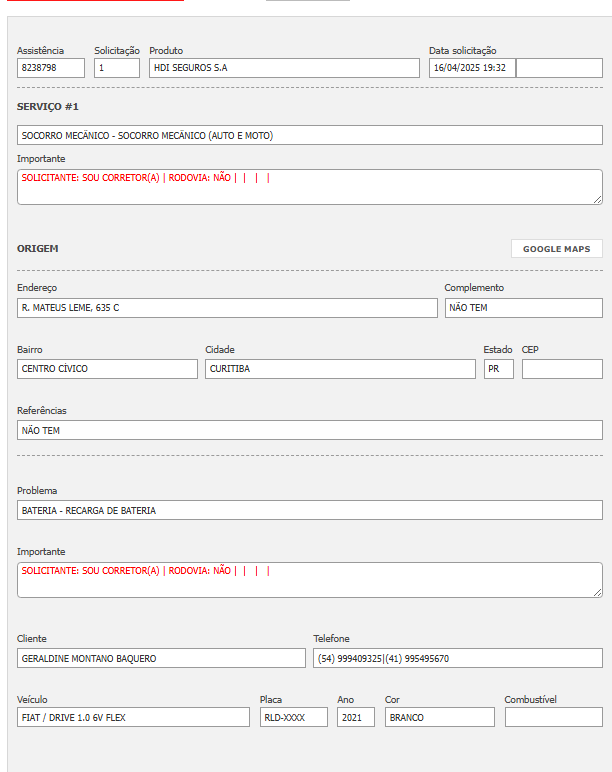Viewport: 612px width, 772px height.
Task: Click the Telefone field
Action: pos(458,658)
